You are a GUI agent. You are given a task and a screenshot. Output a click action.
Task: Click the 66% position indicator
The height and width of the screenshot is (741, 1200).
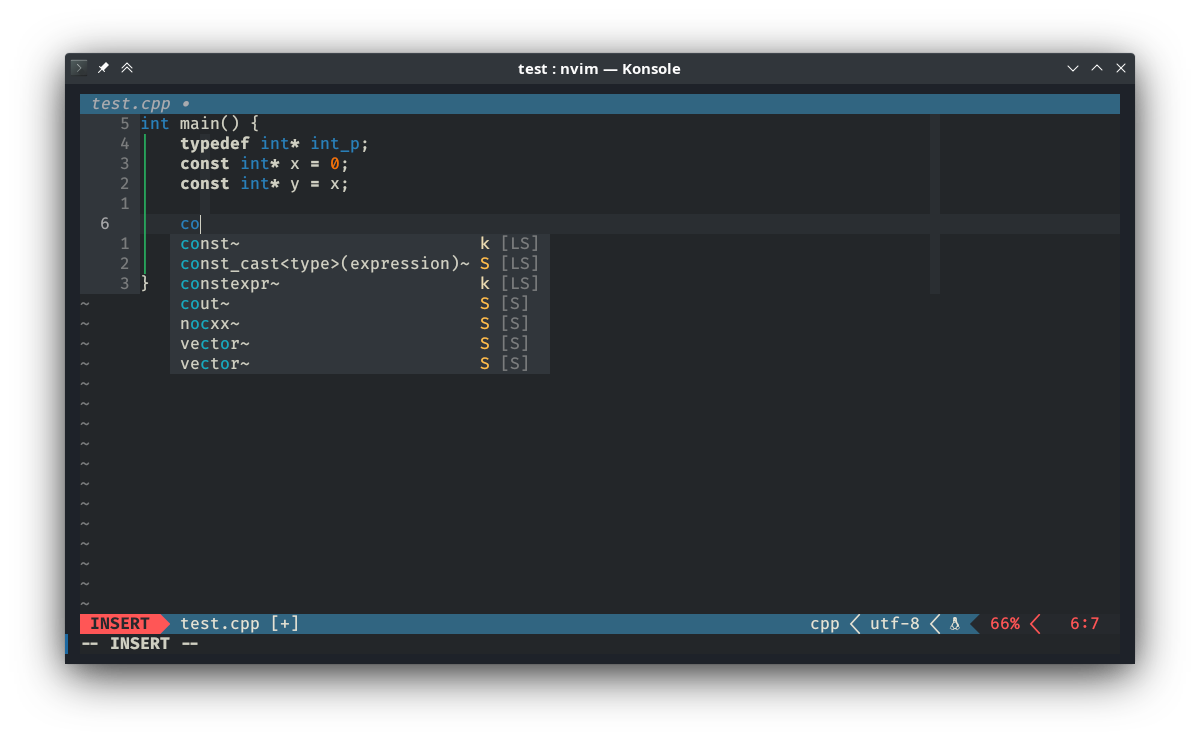(x=1005, y=624)
